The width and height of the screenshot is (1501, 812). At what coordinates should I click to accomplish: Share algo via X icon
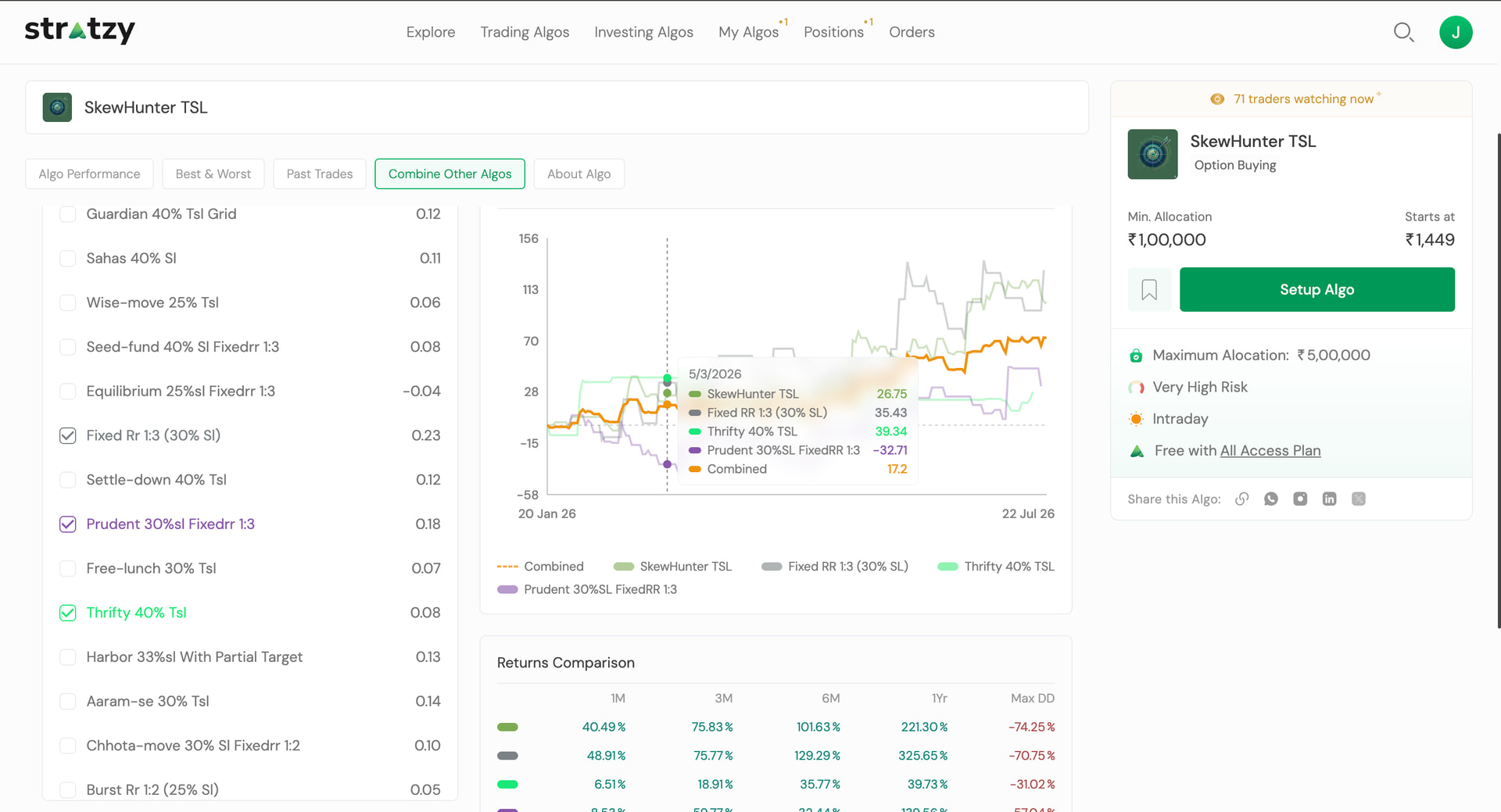(x=1359, y=499)
